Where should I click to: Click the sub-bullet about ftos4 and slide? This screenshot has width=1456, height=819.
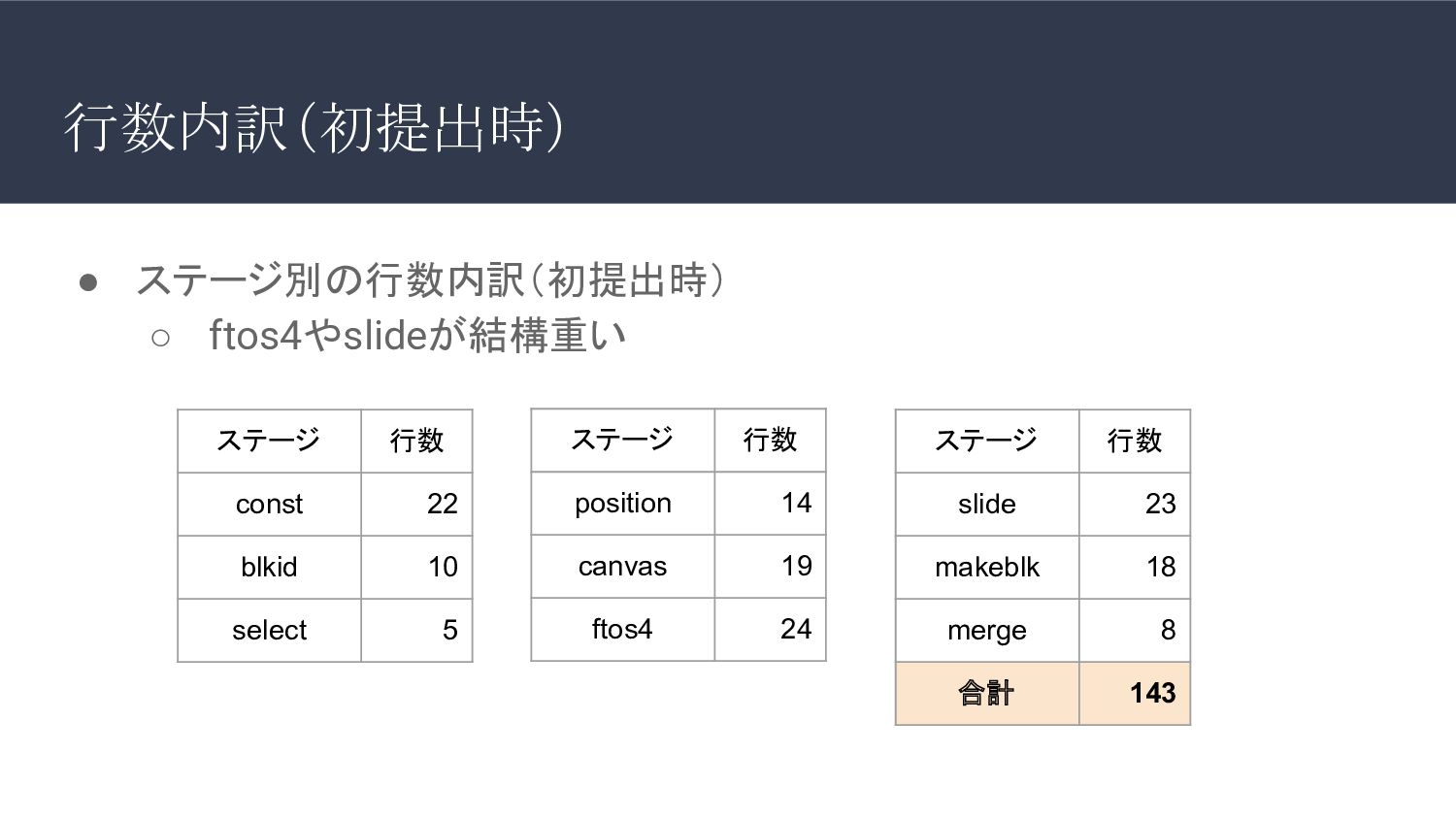click(417, 336)
